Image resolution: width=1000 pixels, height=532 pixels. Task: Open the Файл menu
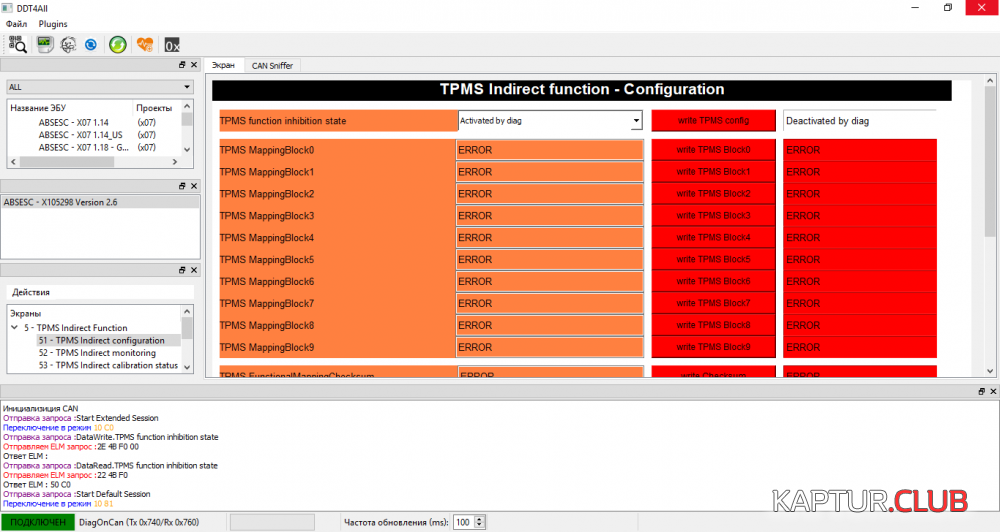(x=17, y=23)
